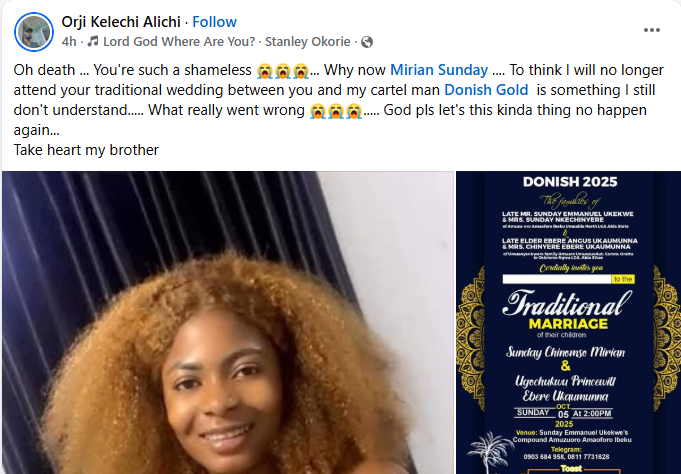Click the globe public audience icon
681x474 pixels.
[x=367, y=42]
